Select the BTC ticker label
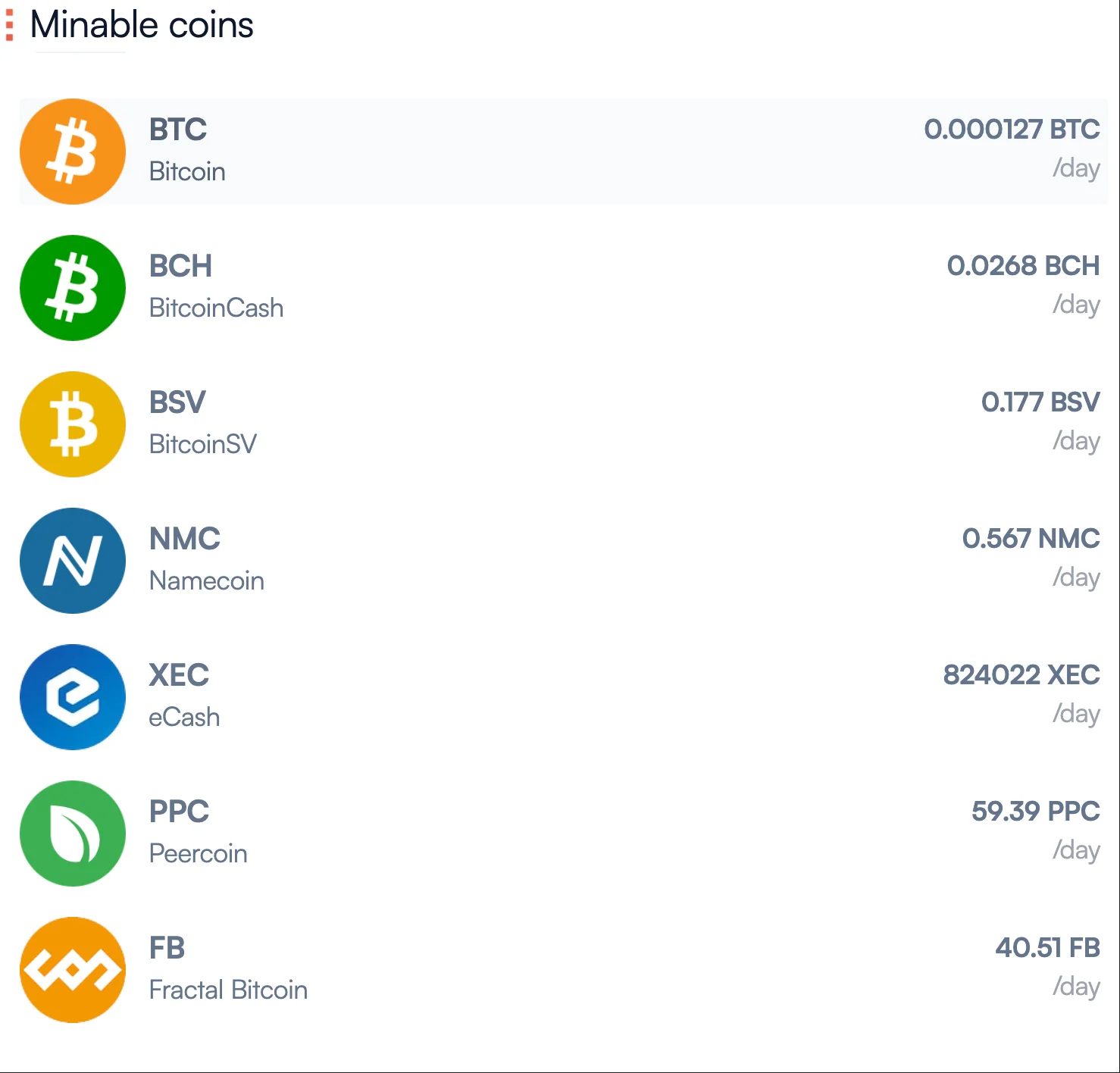The image size is (1120, 1073). 178,130
